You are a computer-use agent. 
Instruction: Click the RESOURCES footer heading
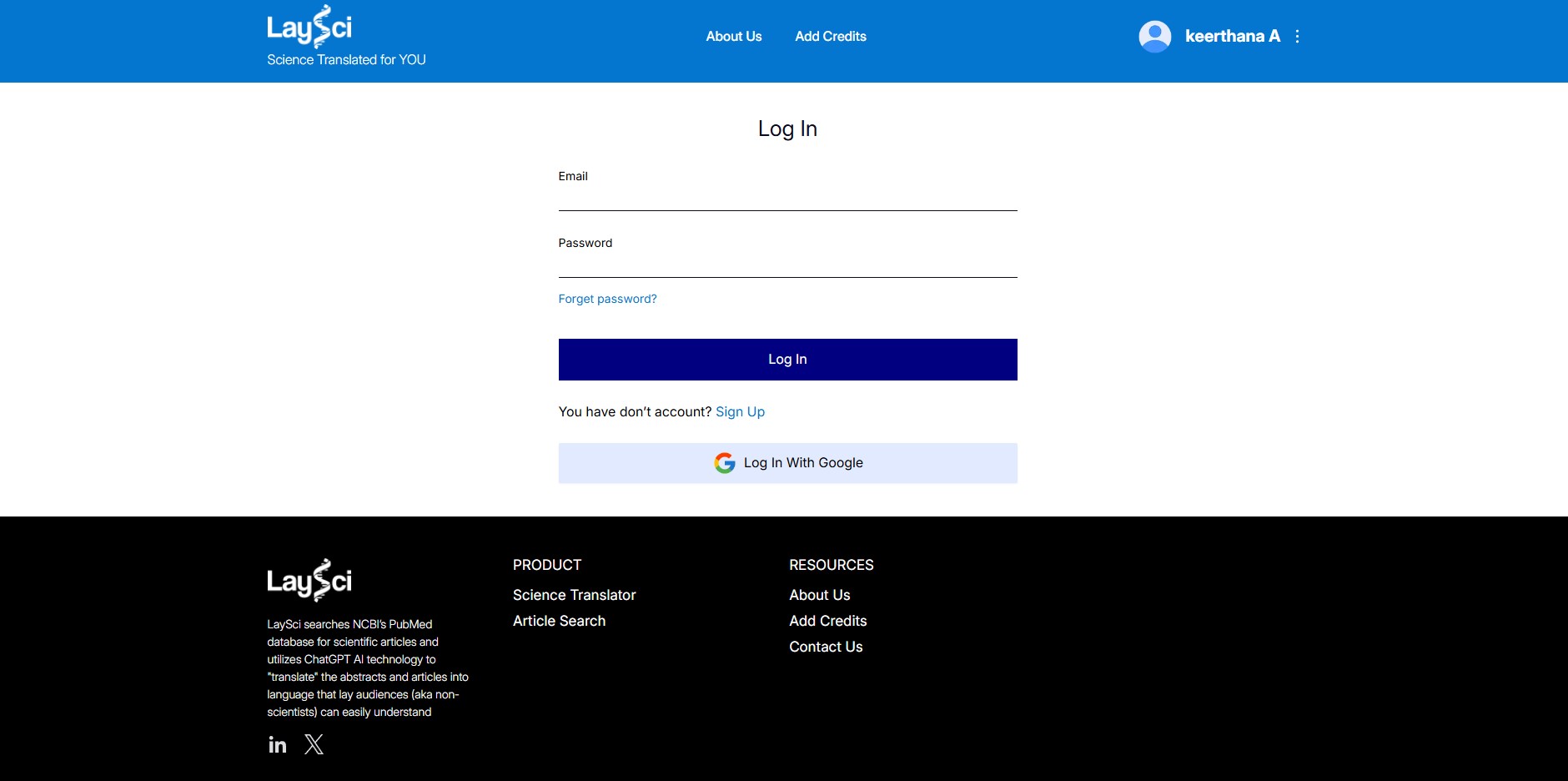tap(832, 565)
